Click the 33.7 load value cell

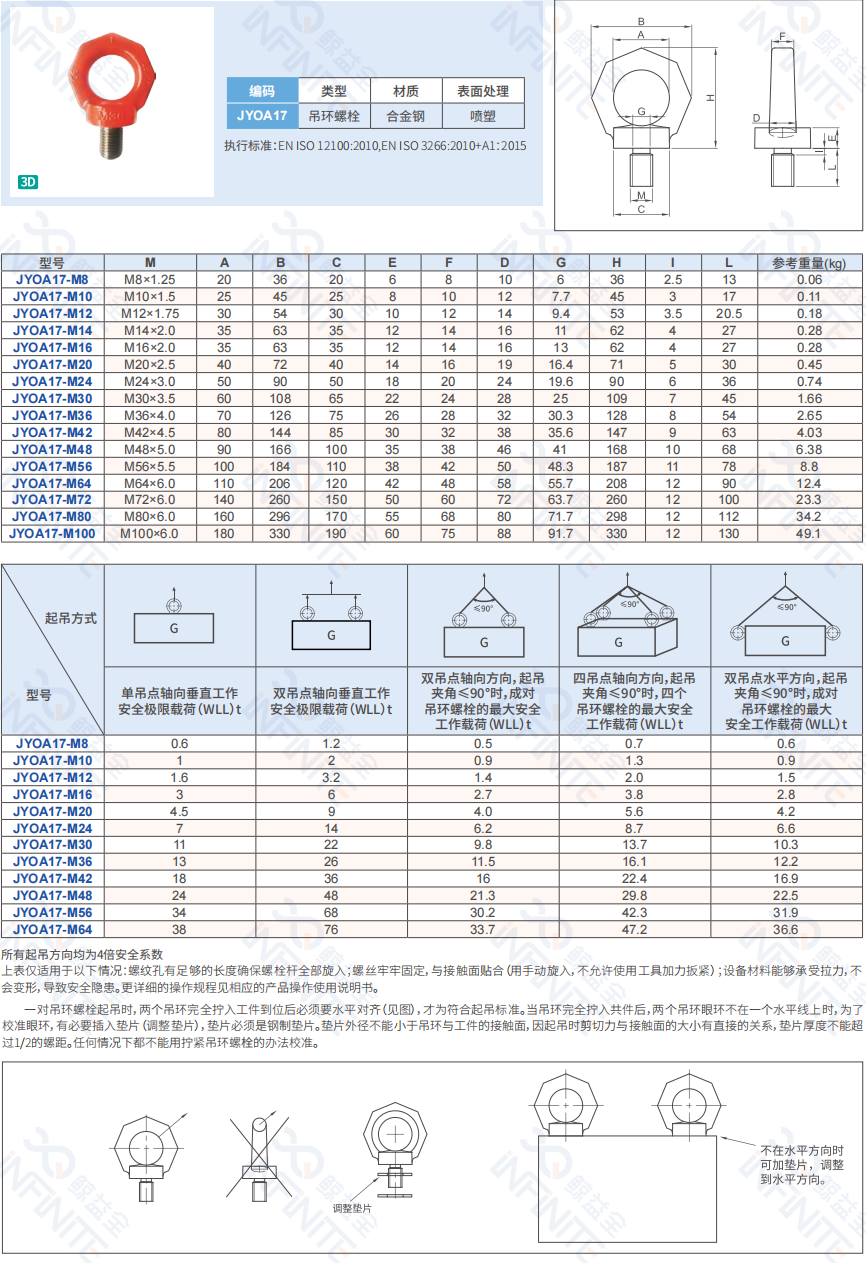click(x=483, y=929)
